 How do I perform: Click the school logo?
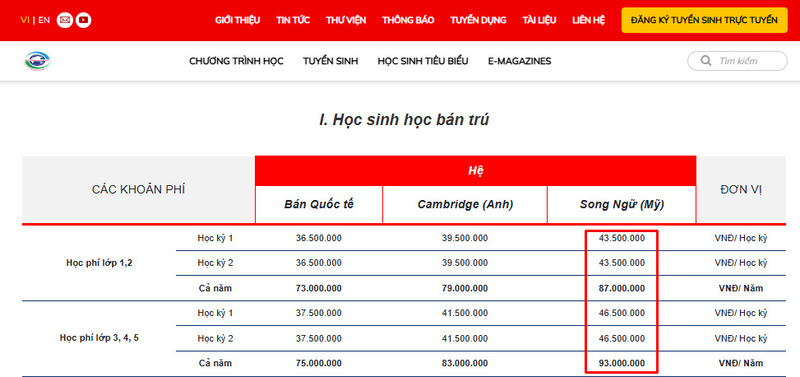[37, 61]
